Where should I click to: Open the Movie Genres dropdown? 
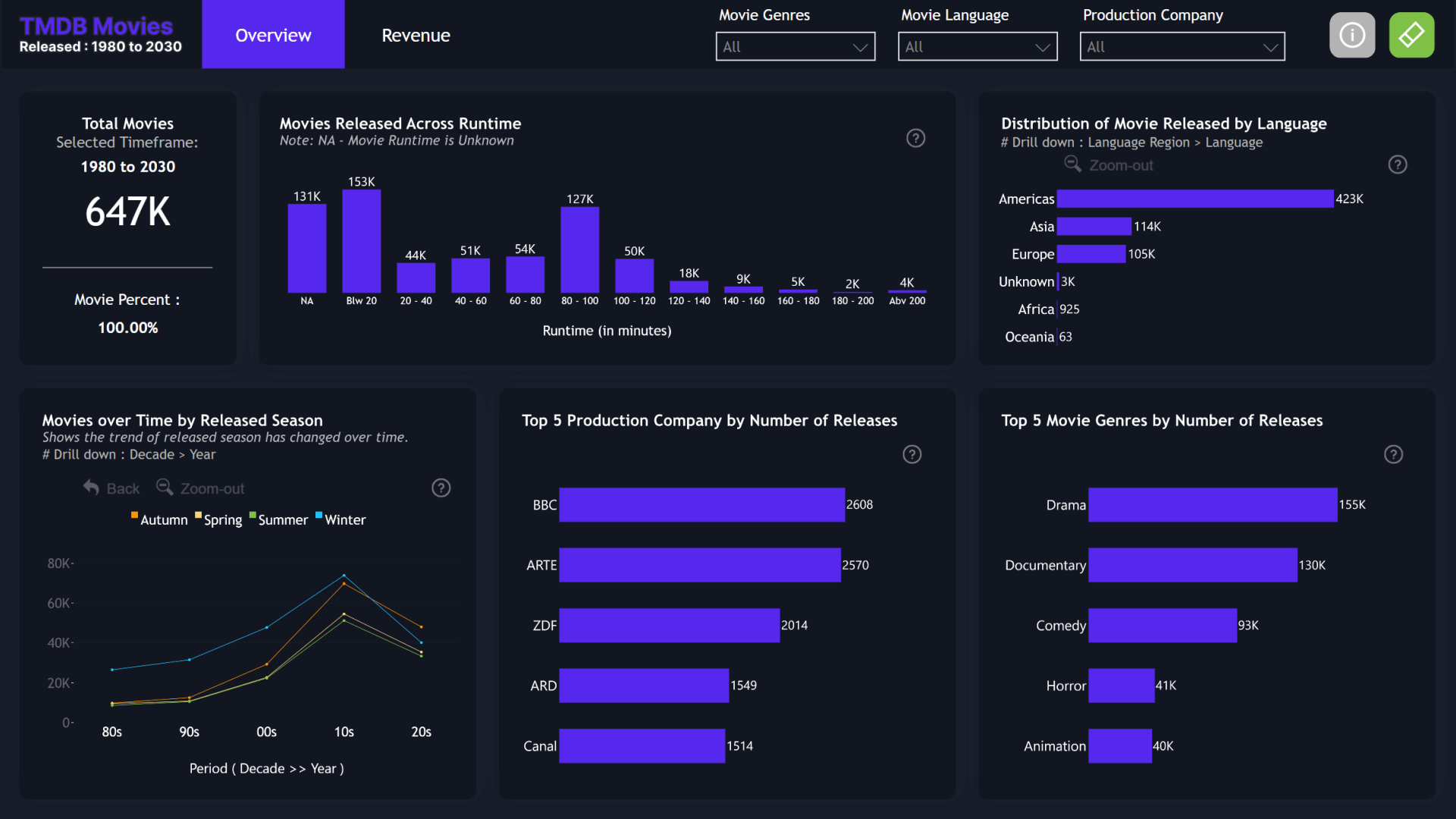[795, 46]
